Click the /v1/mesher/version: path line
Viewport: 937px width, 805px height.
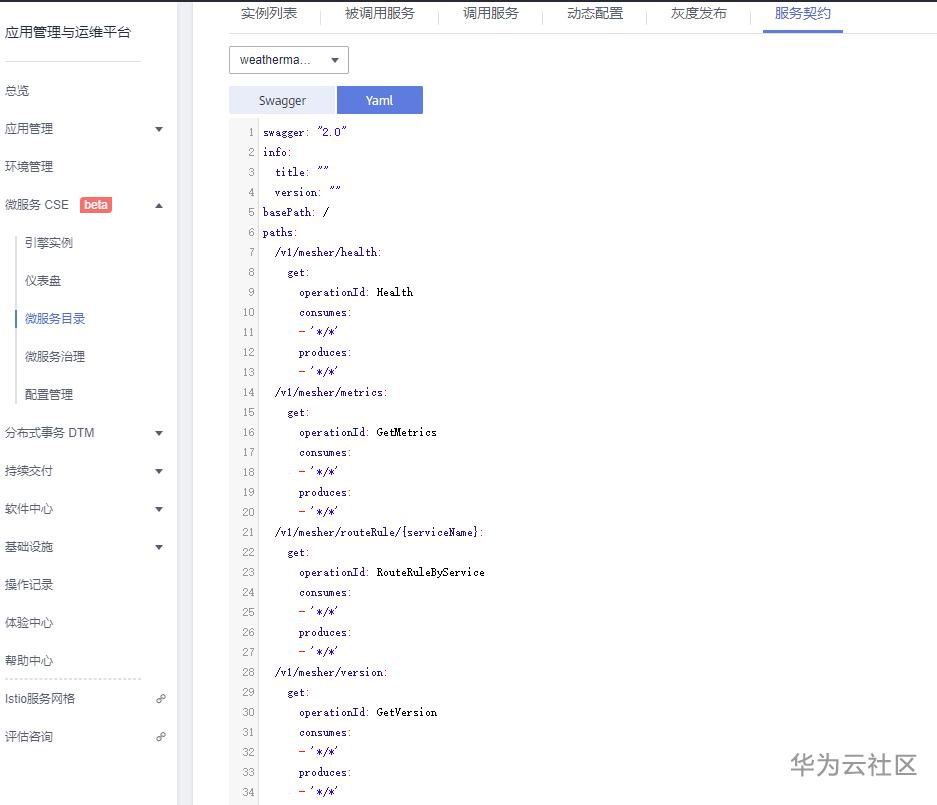(331, 672)
